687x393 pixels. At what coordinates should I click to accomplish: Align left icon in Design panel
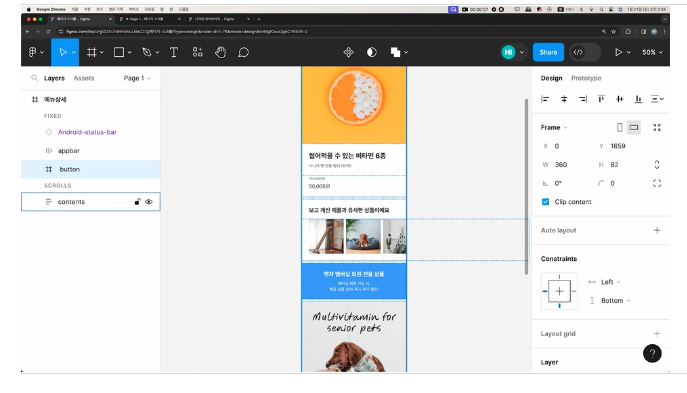pyautogui.click(x=545, y=99)
